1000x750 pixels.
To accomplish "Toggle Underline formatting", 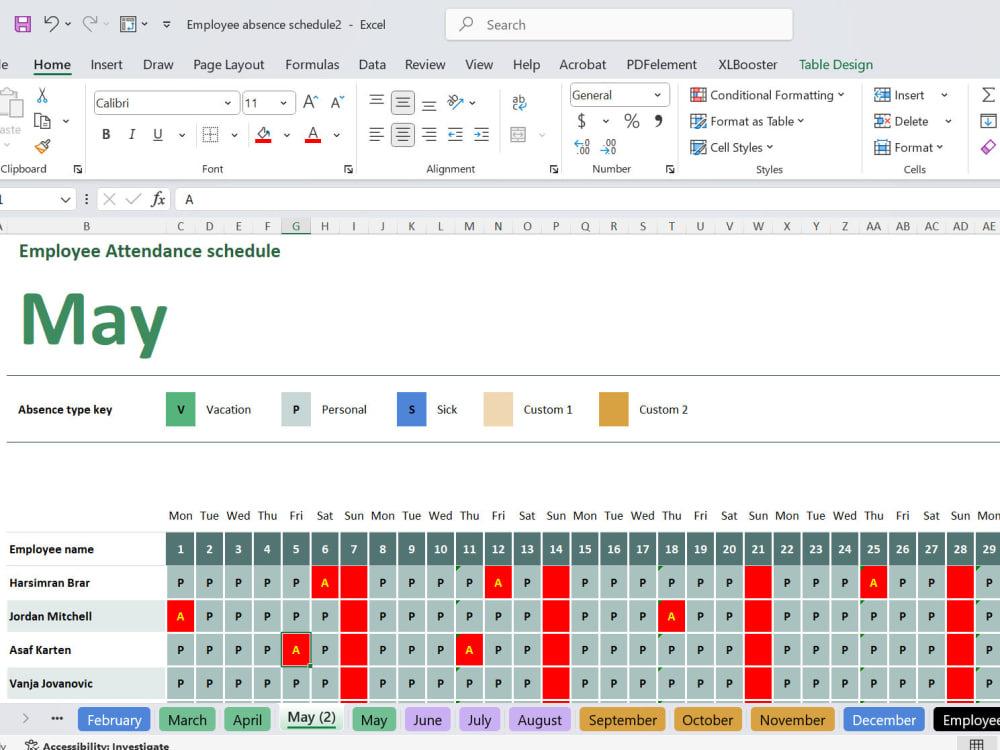I will point(158,135).
